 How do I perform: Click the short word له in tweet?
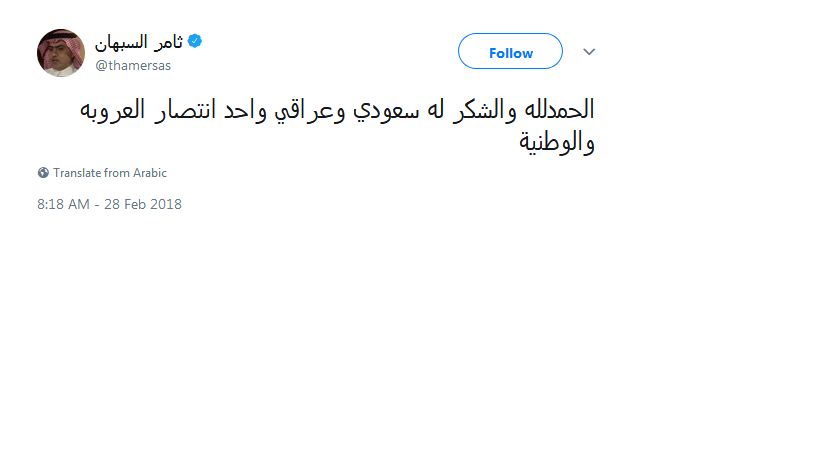(x=436, y=110)
